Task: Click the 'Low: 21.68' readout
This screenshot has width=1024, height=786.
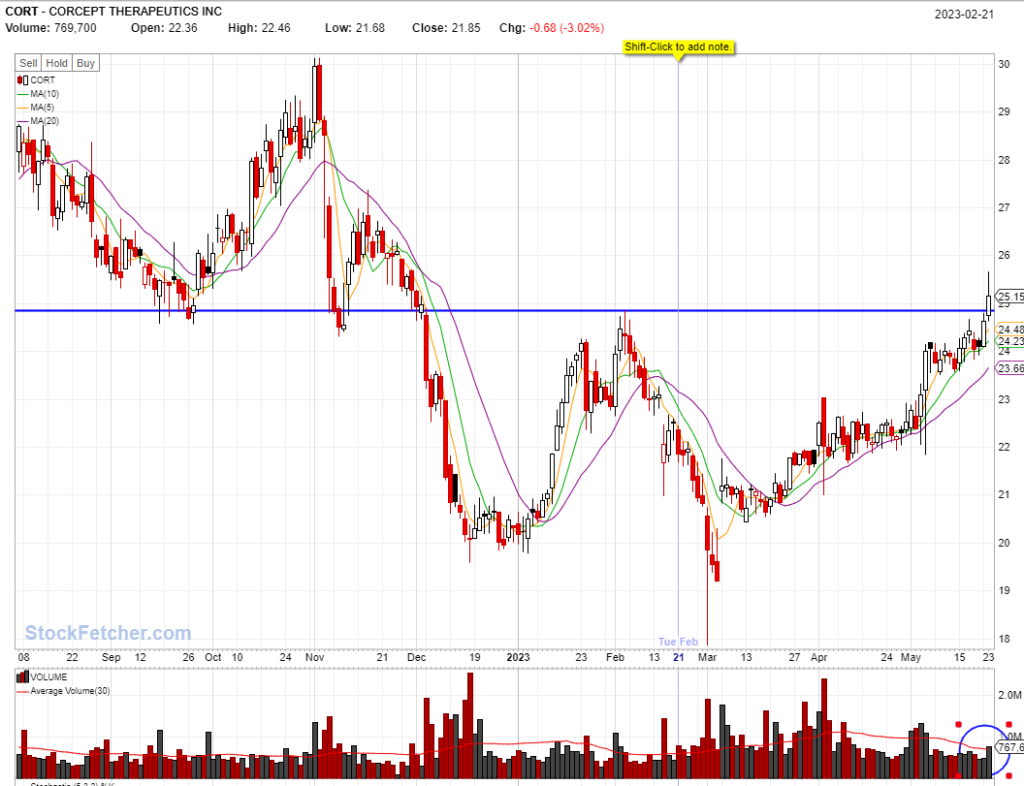Action: click(355, 28)
